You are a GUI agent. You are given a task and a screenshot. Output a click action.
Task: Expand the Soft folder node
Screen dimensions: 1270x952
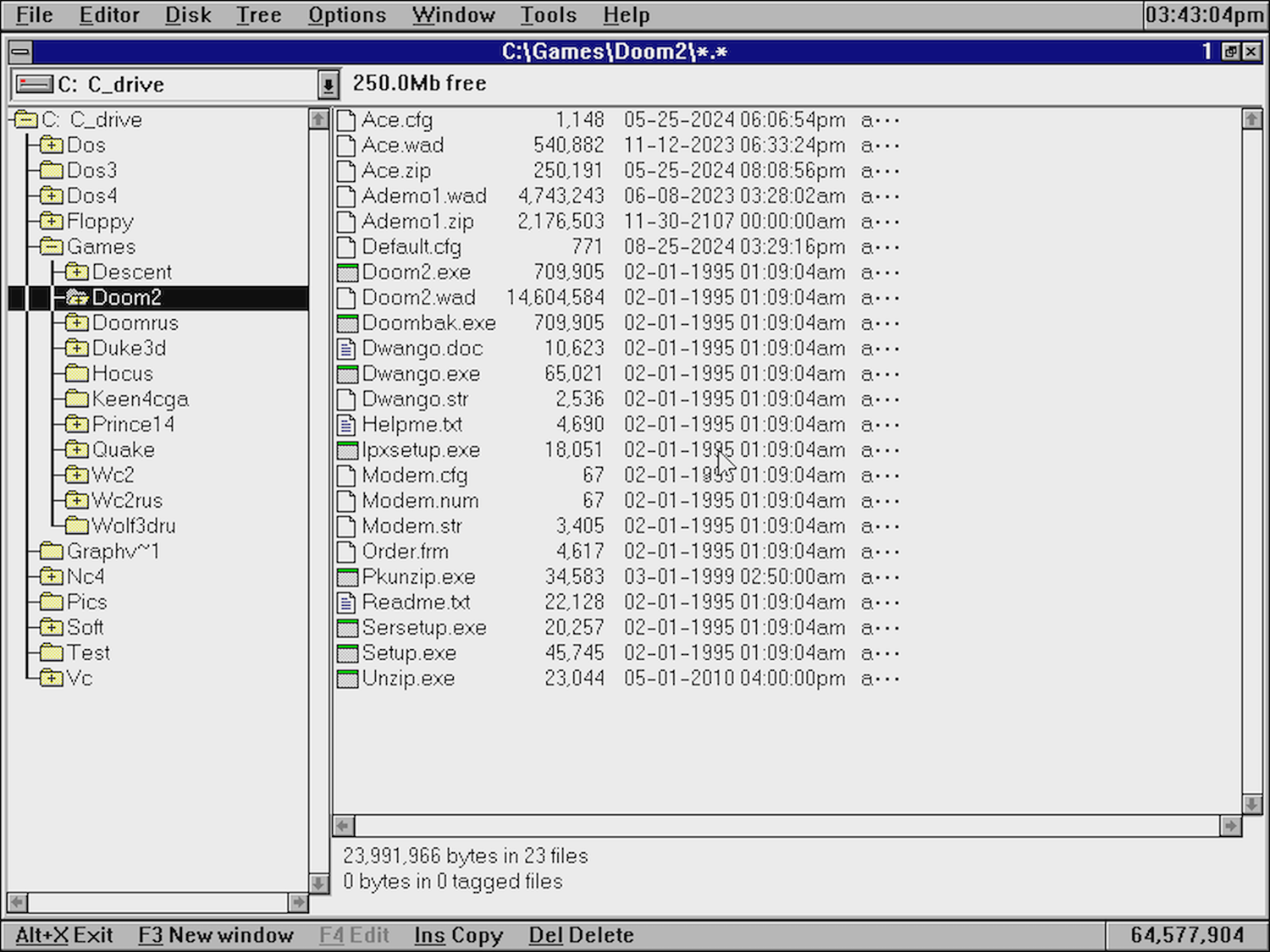[x=52, y=628]
